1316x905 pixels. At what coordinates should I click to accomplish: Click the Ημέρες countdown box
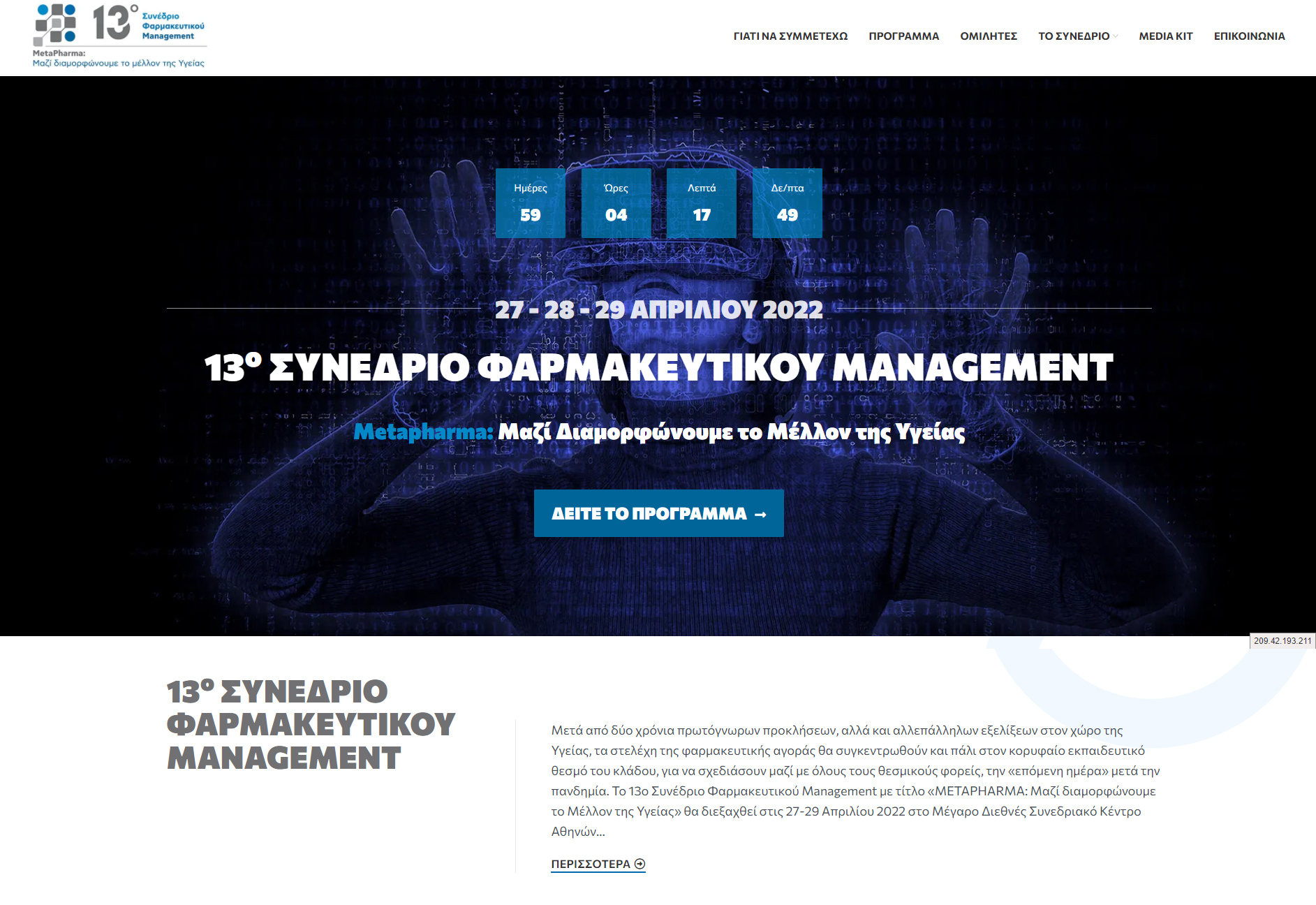[x=531, y=203]
